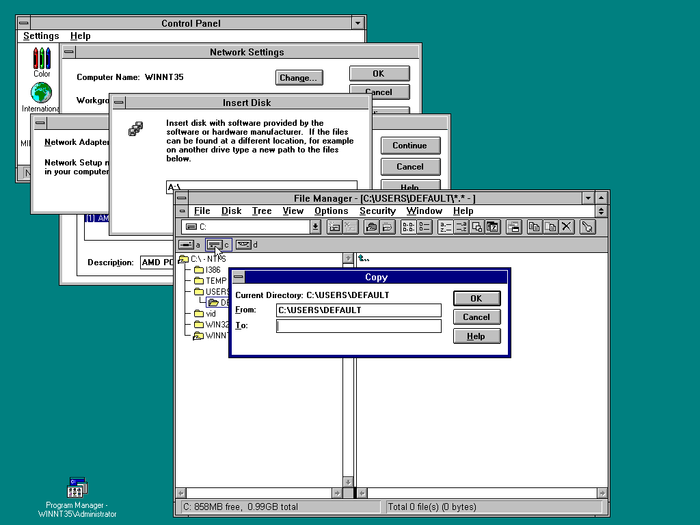Click the View All File Details toolbar icon
The height and width of the screenshot is (525, 700).
[x=427, y=227]
